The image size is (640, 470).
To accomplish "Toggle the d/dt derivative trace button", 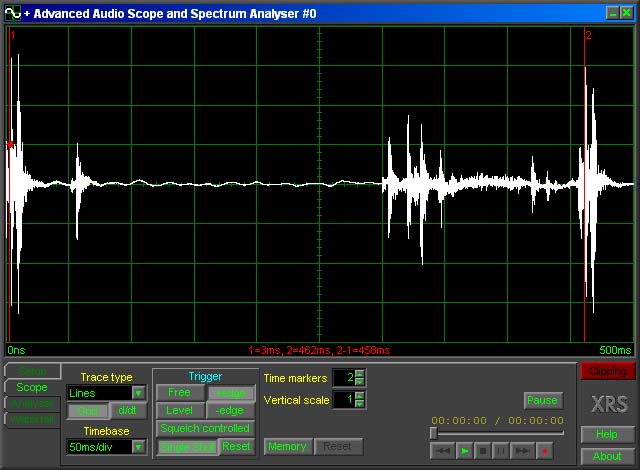I will 127,410.
